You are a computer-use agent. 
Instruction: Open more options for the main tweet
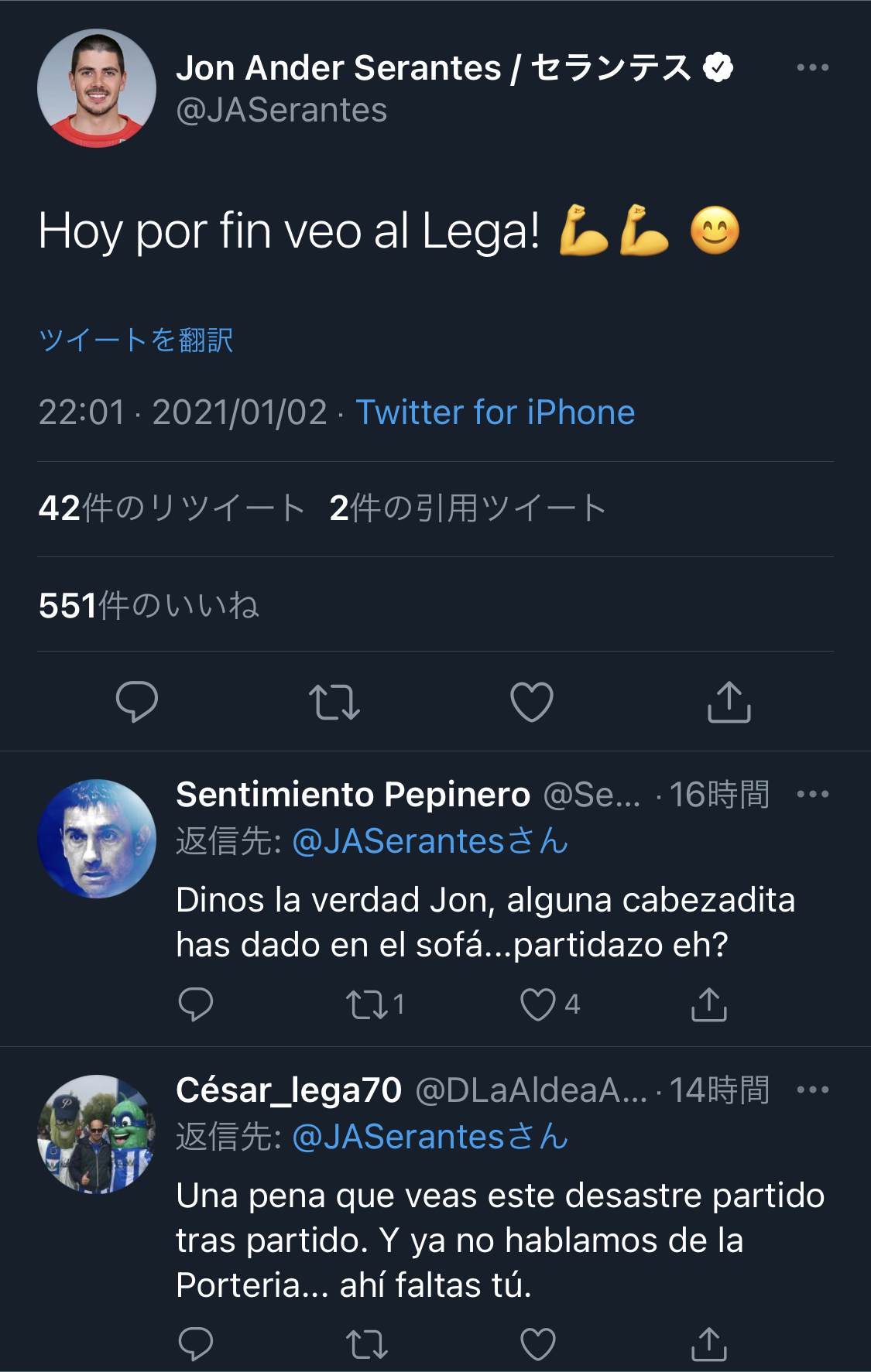(x=812, y=68)
